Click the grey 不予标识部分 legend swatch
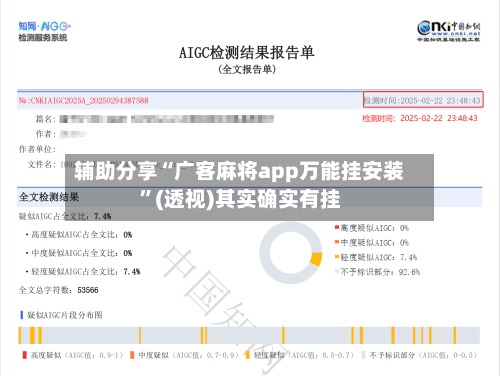 (363, 355)
